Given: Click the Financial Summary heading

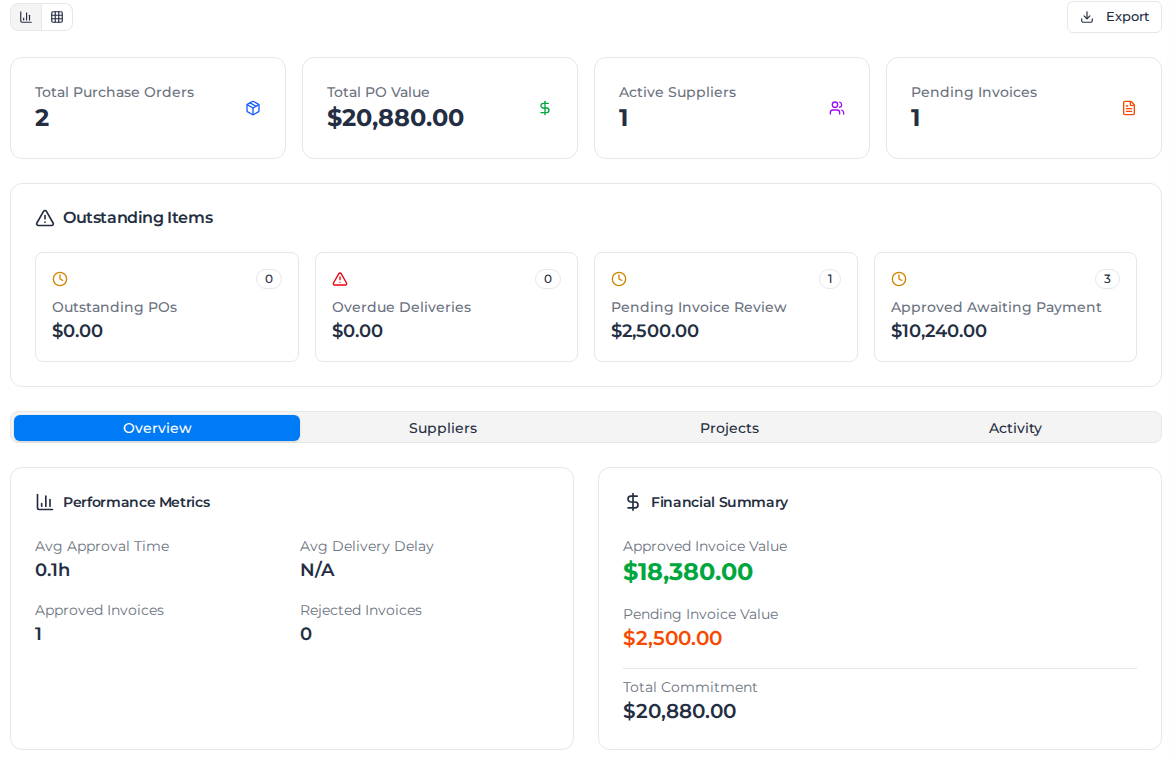Looking at the screenshot, I should [x=719, y=502].
